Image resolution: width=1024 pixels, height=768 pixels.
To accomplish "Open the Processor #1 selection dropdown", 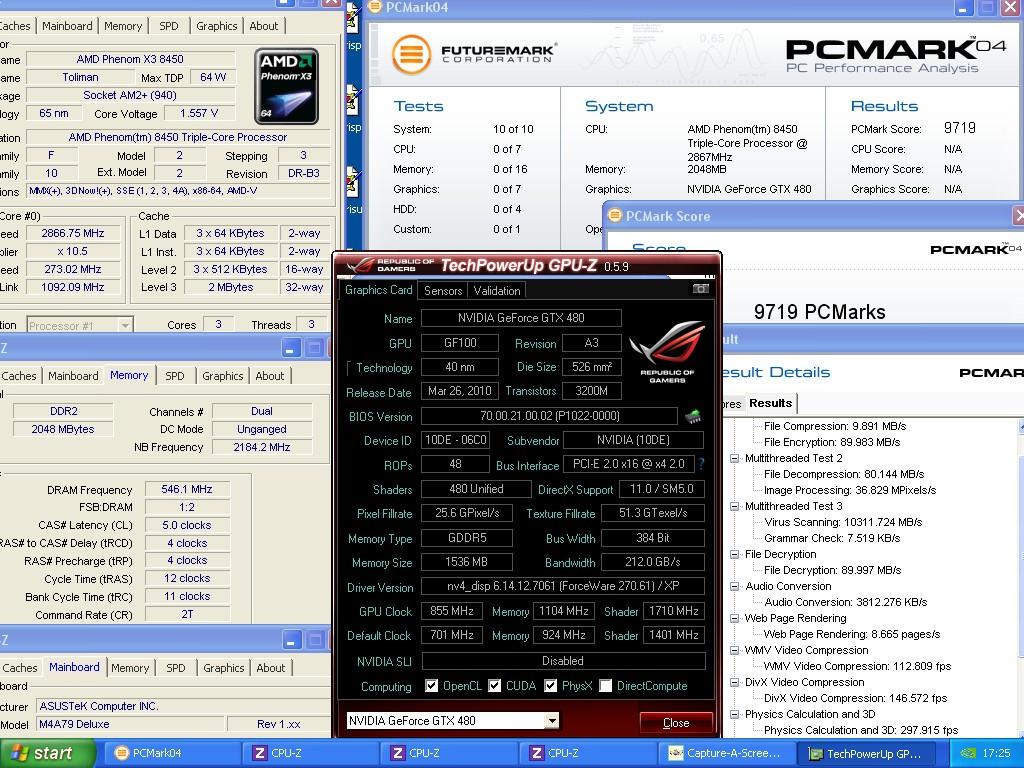I will [125, 325].
